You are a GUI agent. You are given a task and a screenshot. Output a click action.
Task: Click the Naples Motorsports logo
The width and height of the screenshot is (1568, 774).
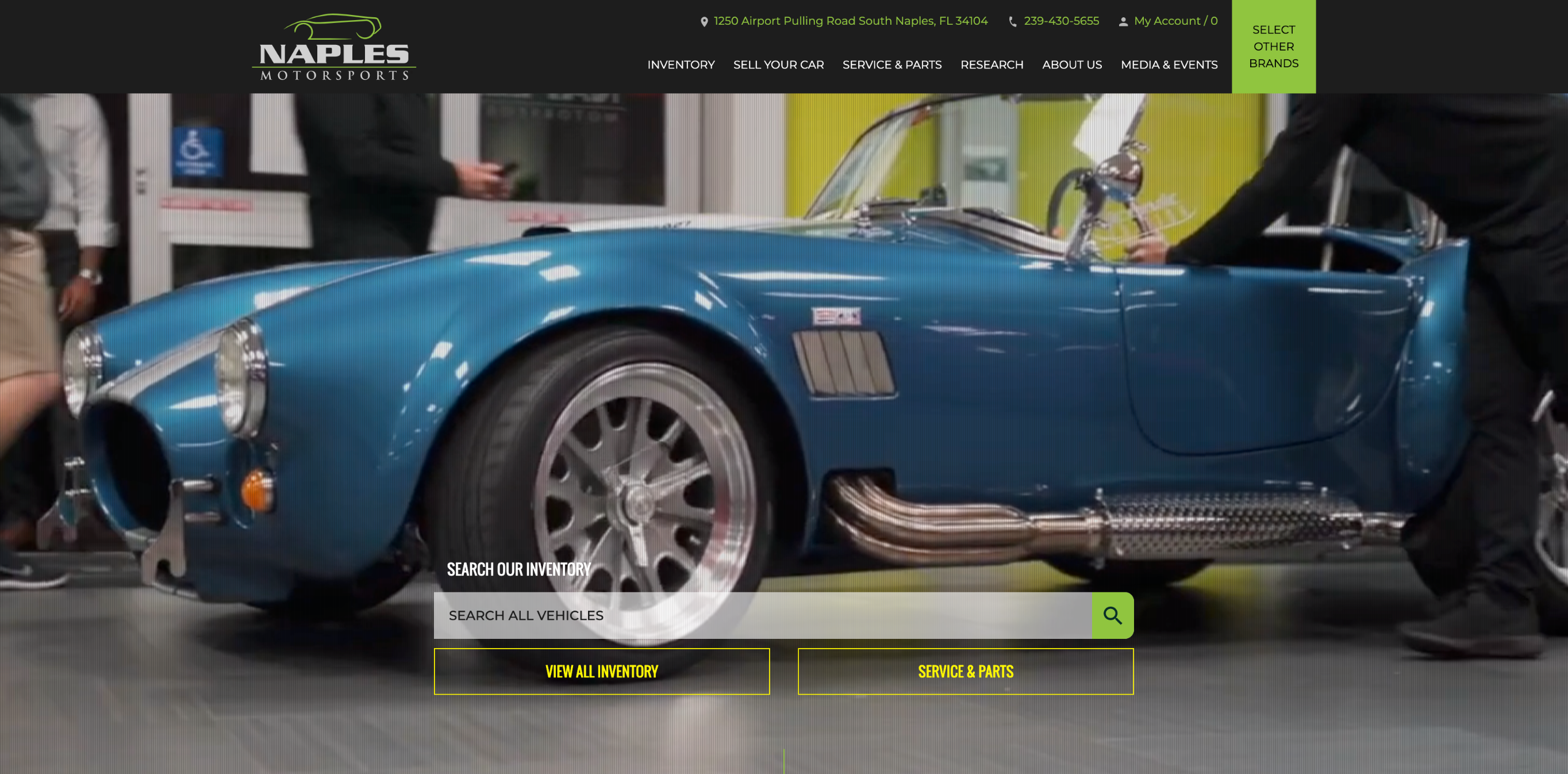[x=333, y=47]
